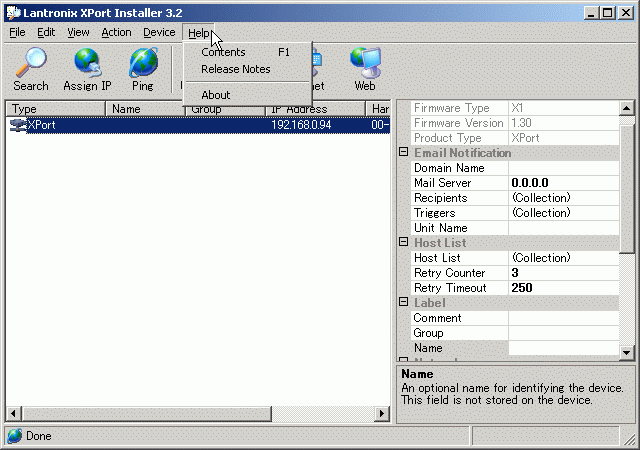Image resolution: width=640 pixels, height=450 pixels.
Task: Click the Triggers (Collection) value
Action: [x=564, y=213]
